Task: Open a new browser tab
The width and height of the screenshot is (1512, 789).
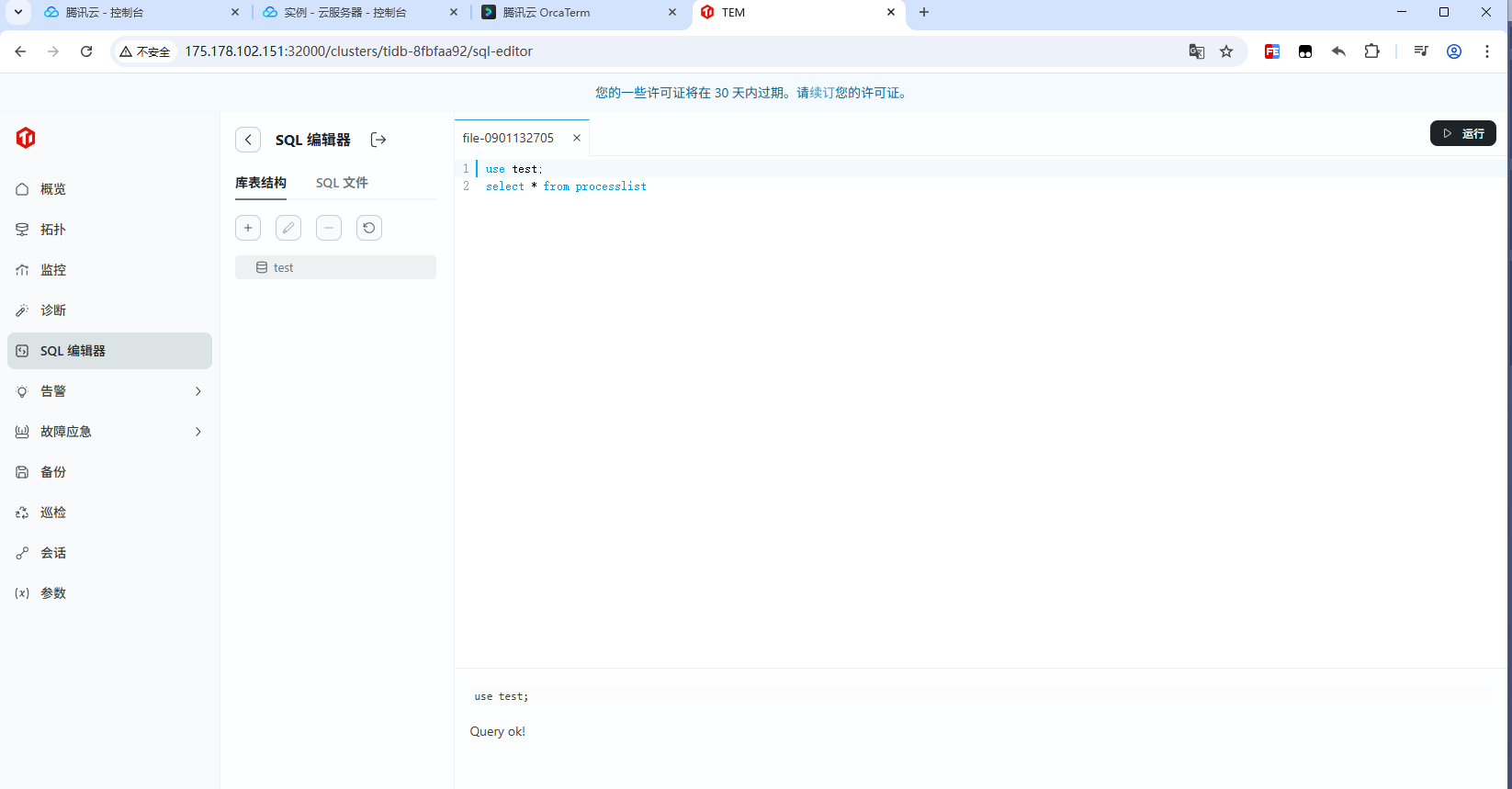Action: tap(924, 13)
